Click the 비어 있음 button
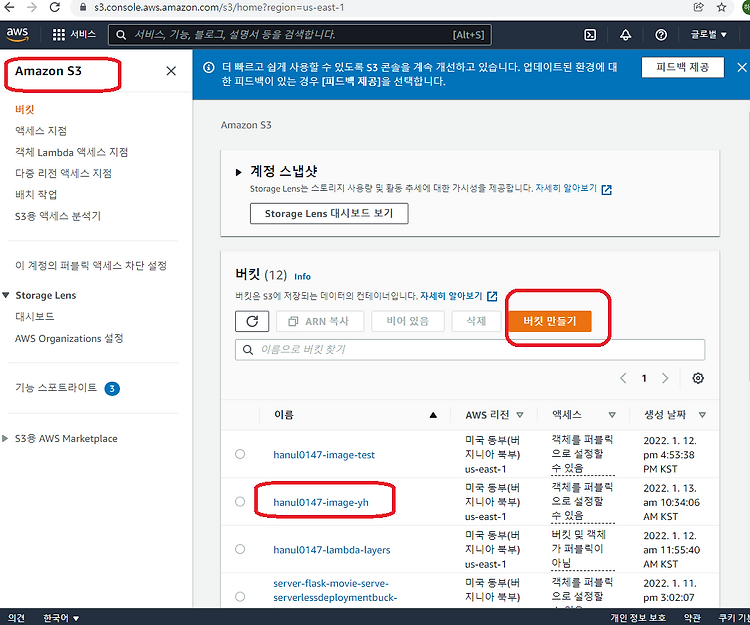Screen dimensions: 750x625 click(408, 321)
